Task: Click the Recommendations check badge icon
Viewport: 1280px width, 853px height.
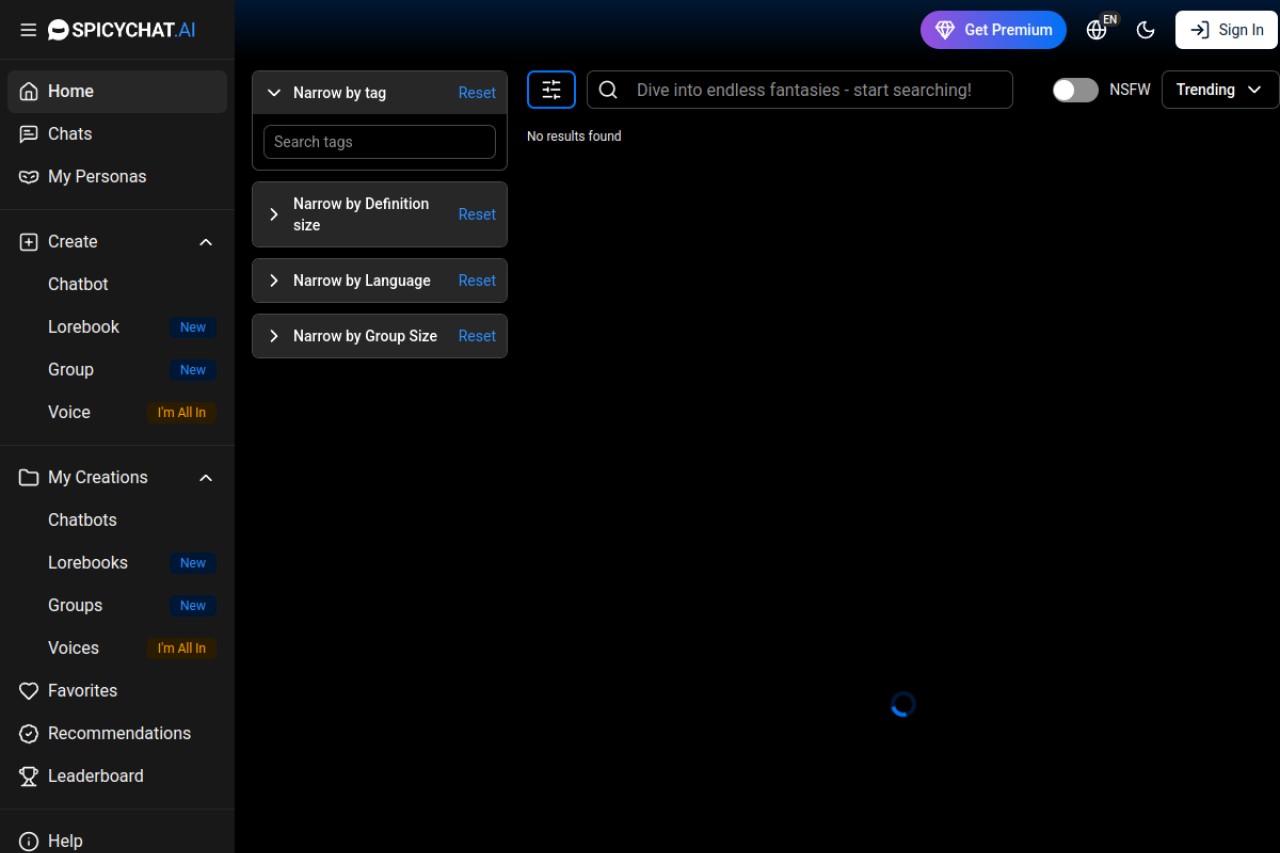Action: [x=29, y=734]
